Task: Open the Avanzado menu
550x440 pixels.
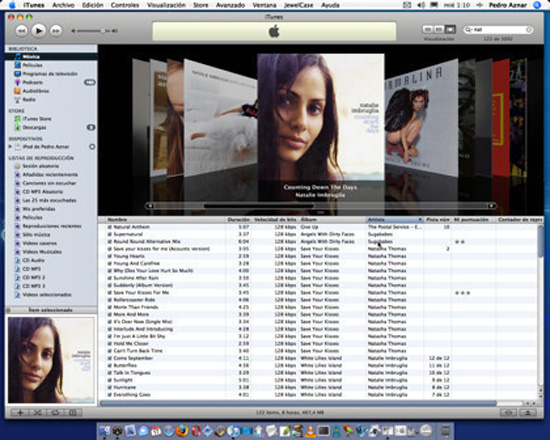Action: pos(230,5)
